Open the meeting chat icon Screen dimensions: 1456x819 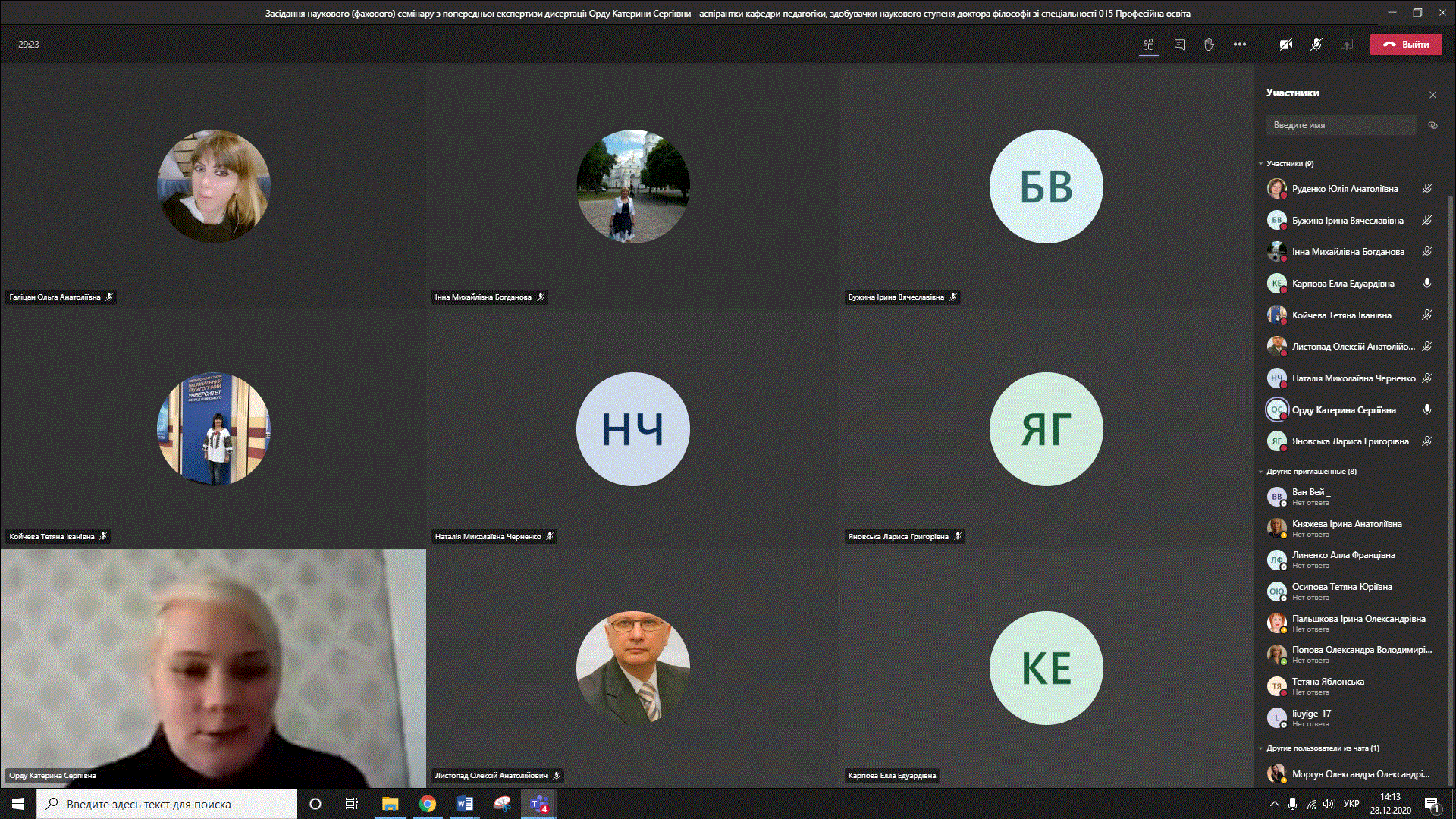[1179, 45]
